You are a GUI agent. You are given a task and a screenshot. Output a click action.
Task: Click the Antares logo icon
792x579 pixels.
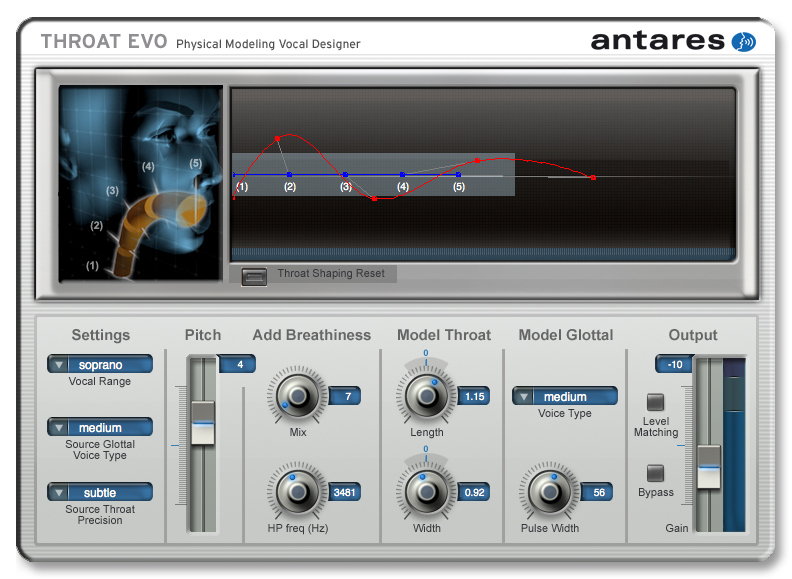[x=743, y=41]
